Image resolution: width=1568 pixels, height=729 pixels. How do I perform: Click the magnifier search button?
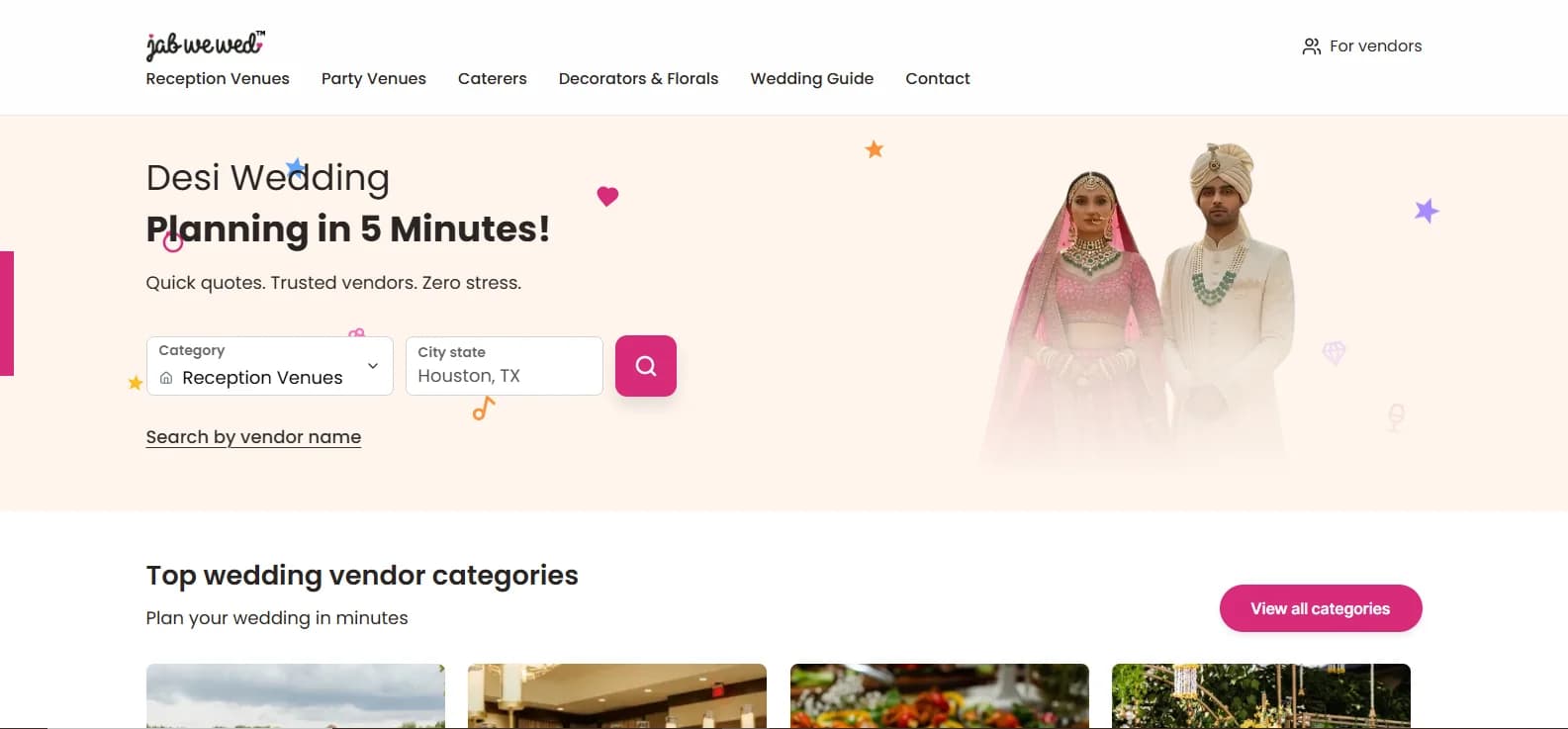tap(646, 366)
